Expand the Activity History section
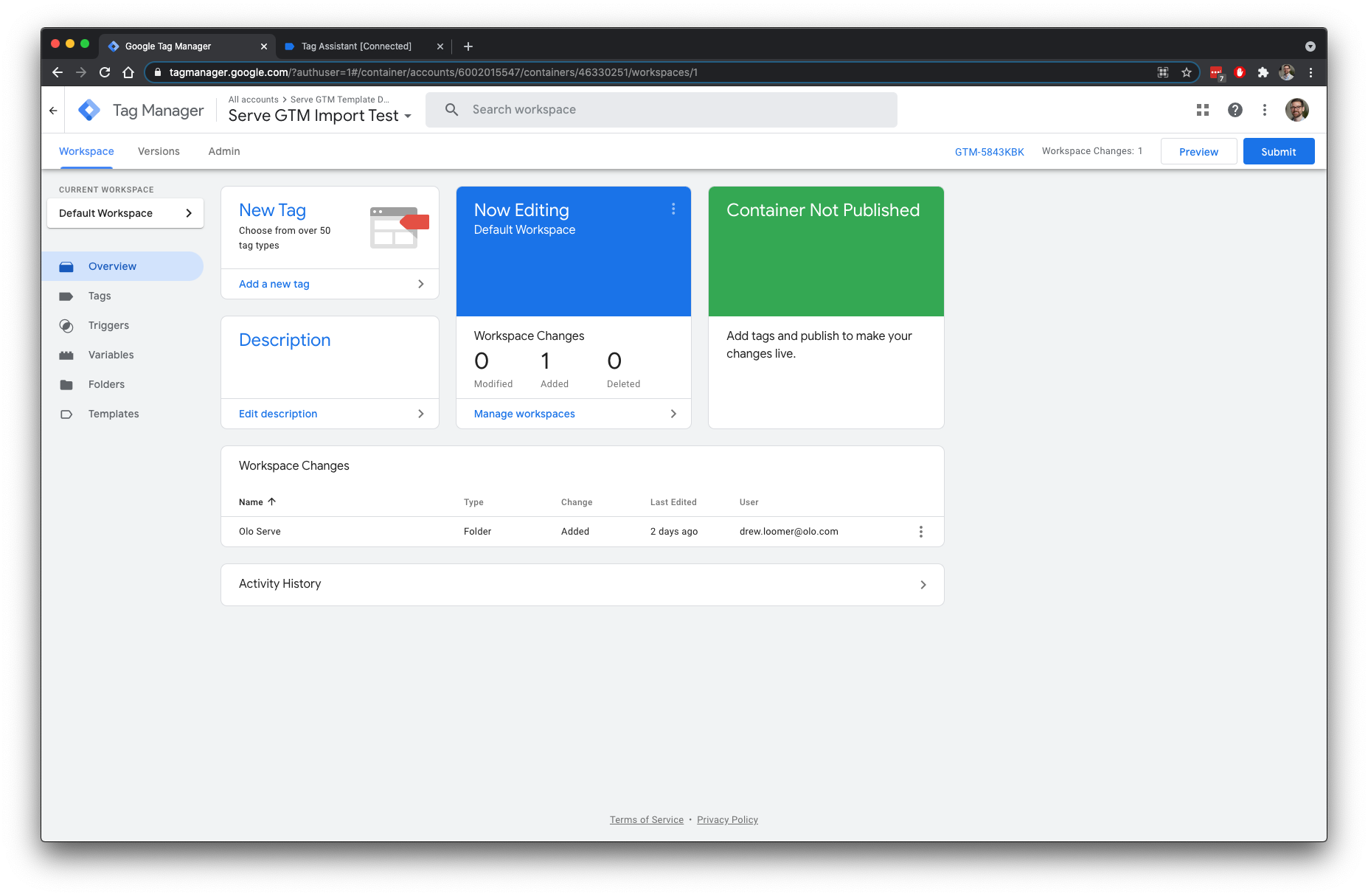This screenshot has height=896, width=1368. click(583, 585)
